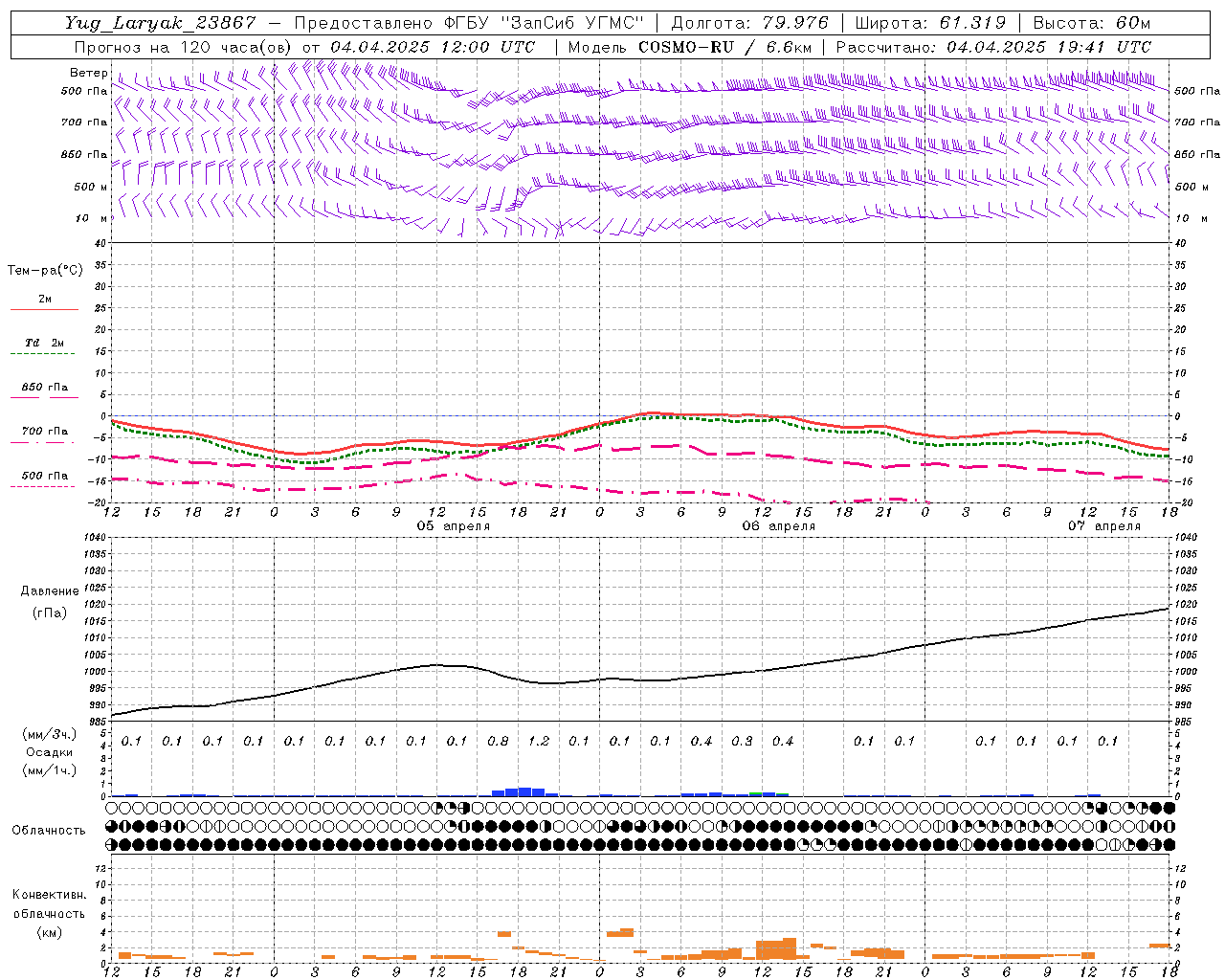Click 25 on the right temperature axis
Screen dimensions: 1225x980
pyautogui.click(x=1181, y=308)
